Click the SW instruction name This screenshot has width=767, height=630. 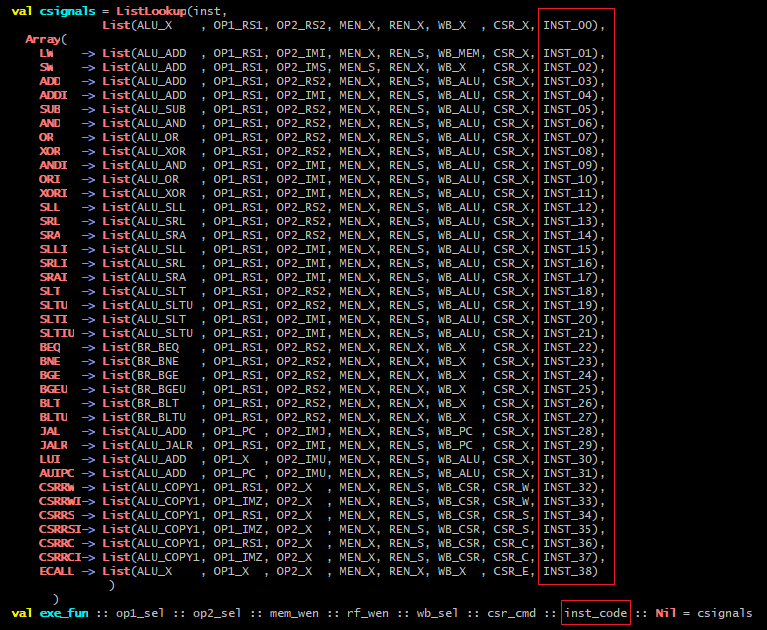46,67
